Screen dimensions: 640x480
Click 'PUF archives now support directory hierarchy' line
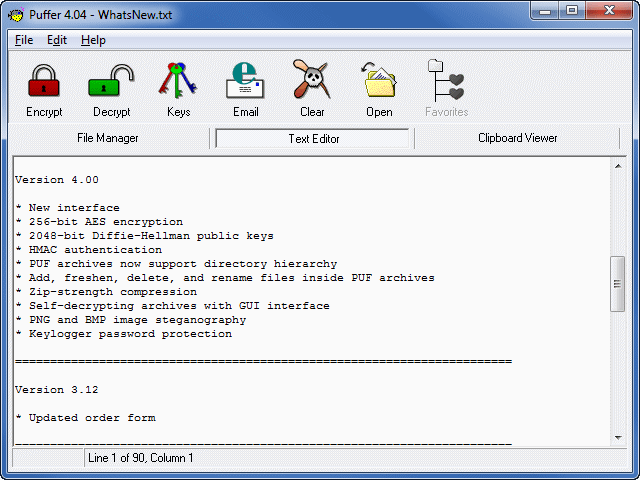(x=176, y=264)
